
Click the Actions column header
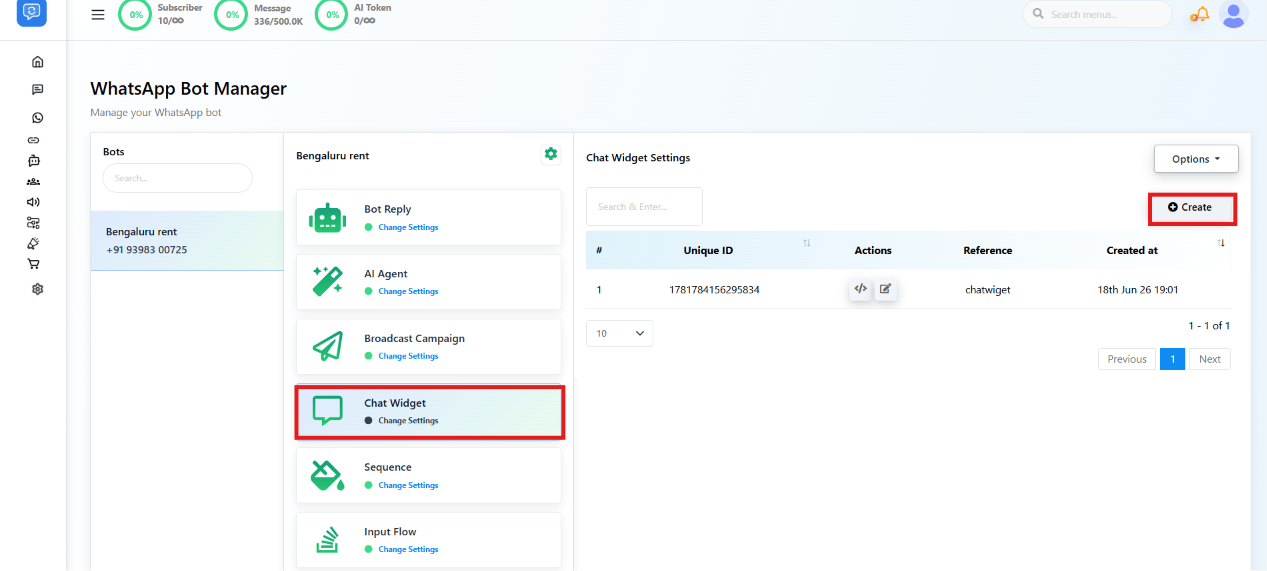pos(873,250)
